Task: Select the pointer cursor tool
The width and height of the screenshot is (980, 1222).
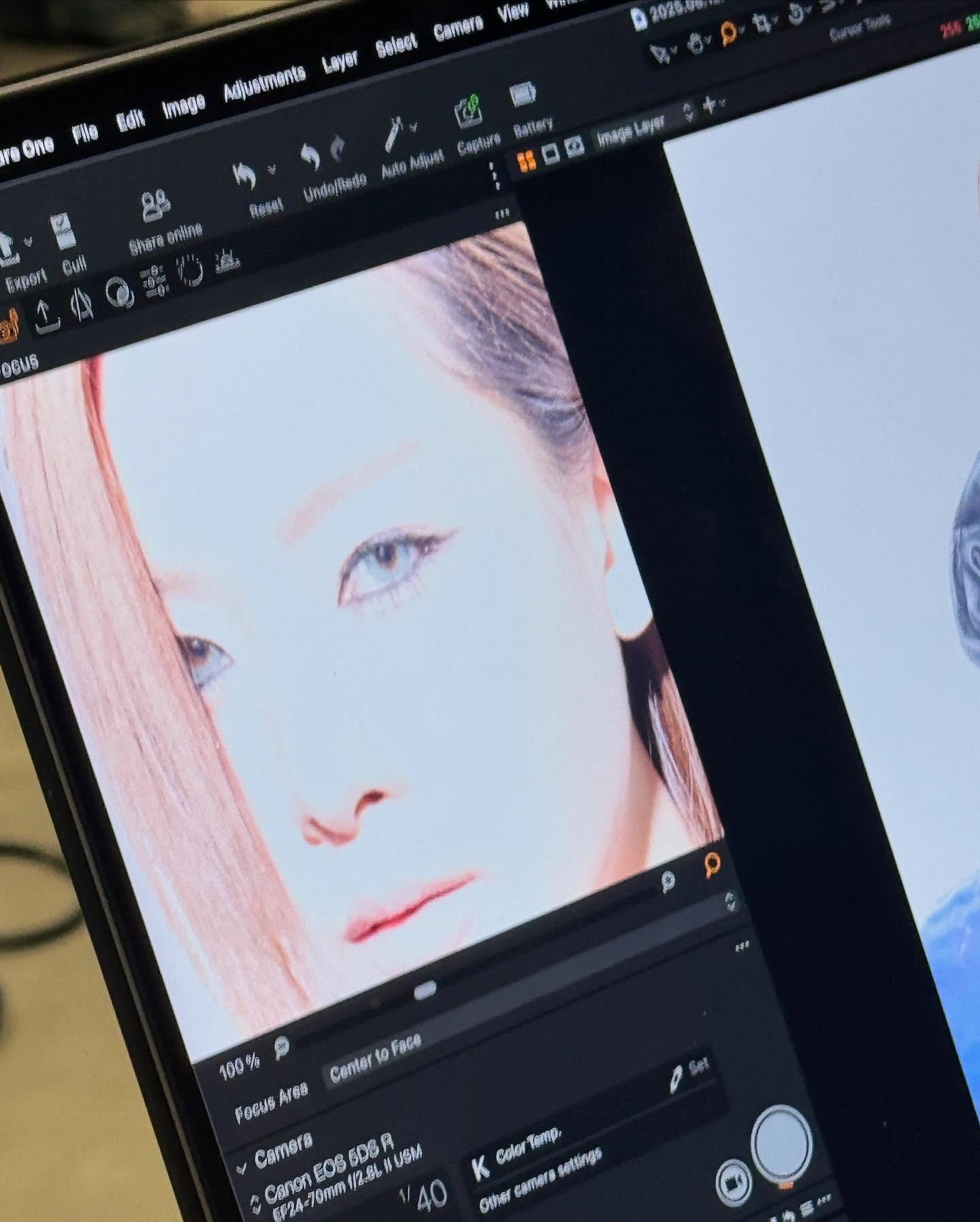Action: [659, 53]
